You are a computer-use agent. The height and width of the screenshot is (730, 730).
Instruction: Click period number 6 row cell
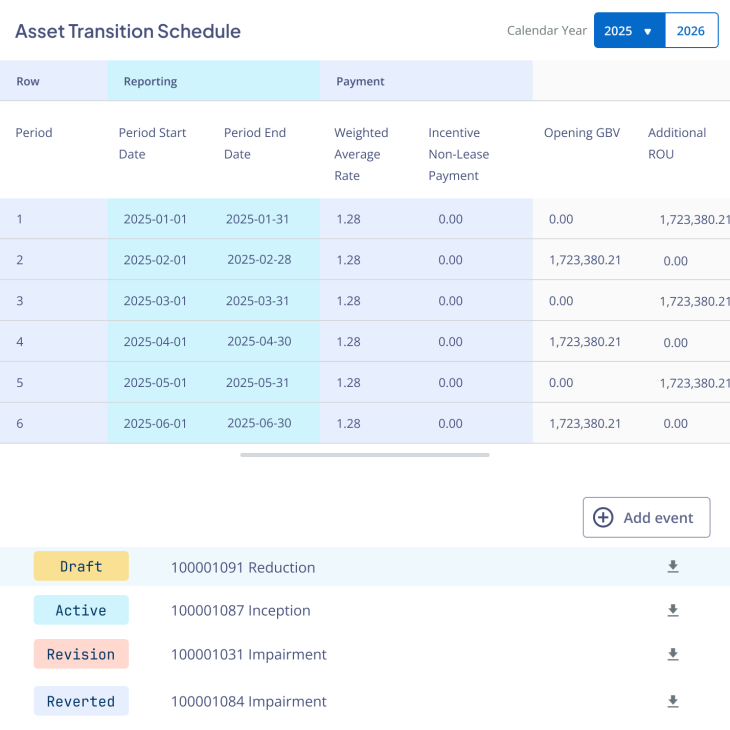click(x=20, y=424)
